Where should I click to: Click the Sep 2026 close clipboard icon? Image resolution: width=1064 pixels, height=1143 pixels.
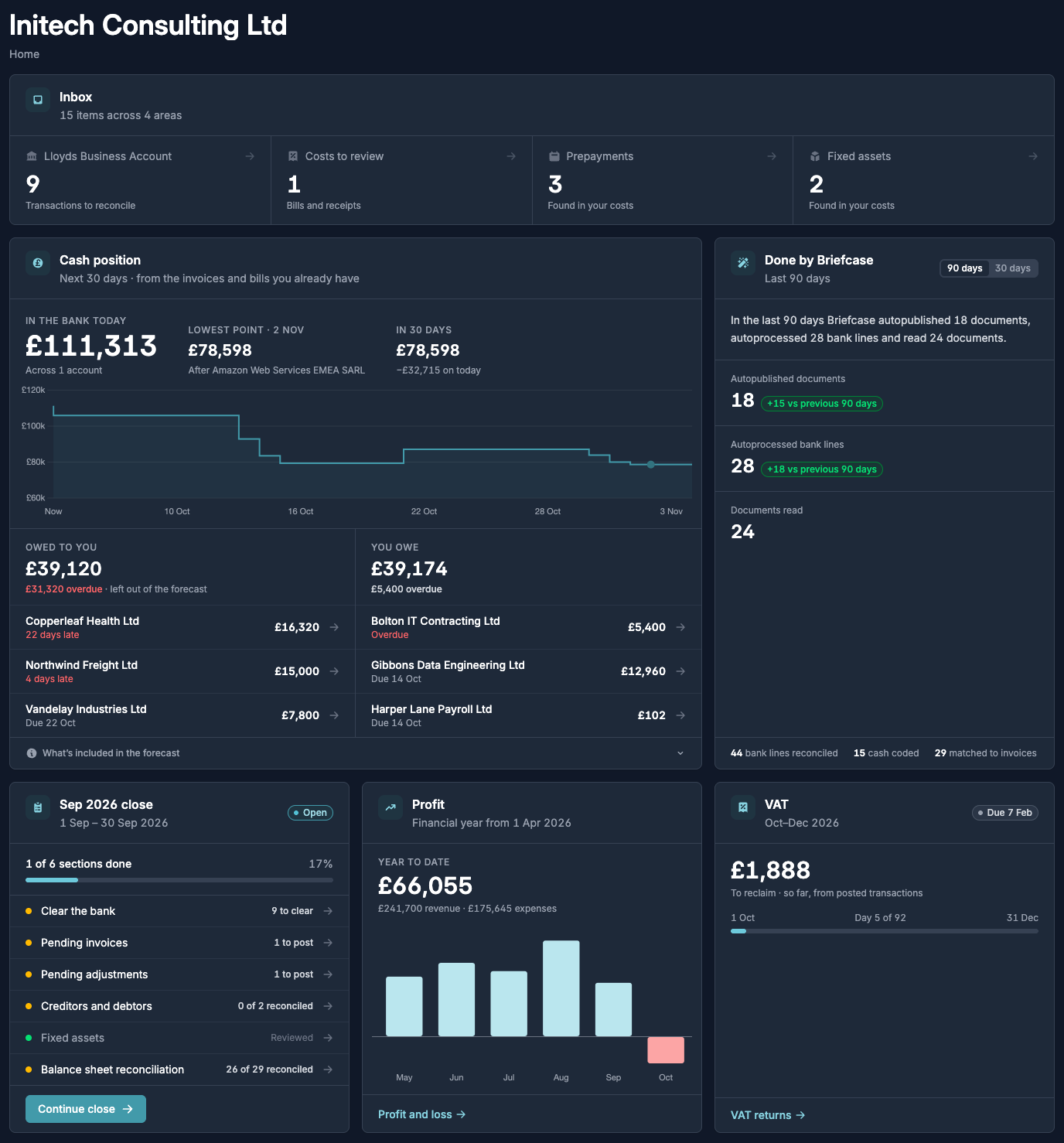tap(38, 807)
